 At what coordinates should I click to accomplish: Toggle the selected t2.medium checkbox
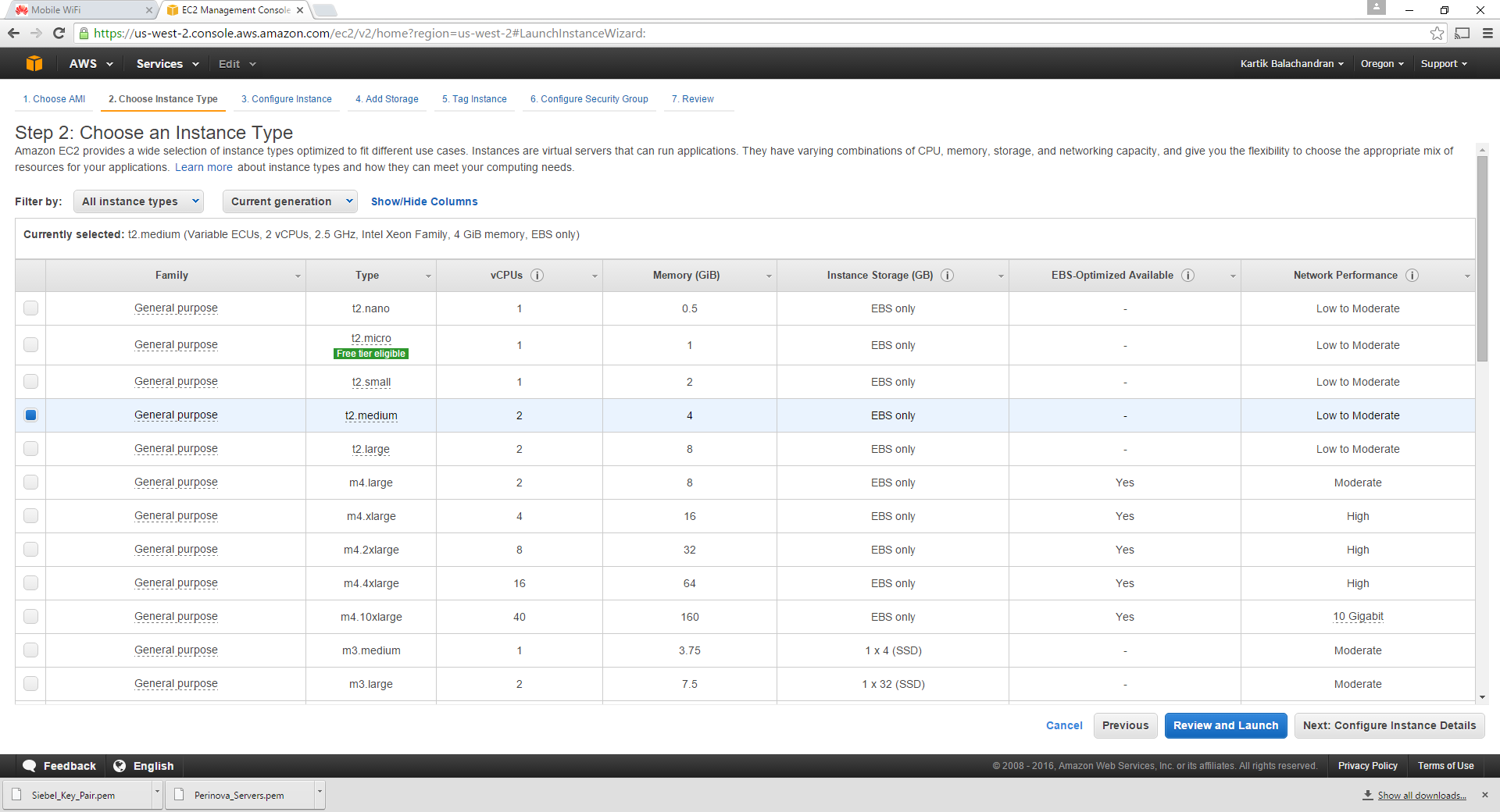(x=30, y=415)
